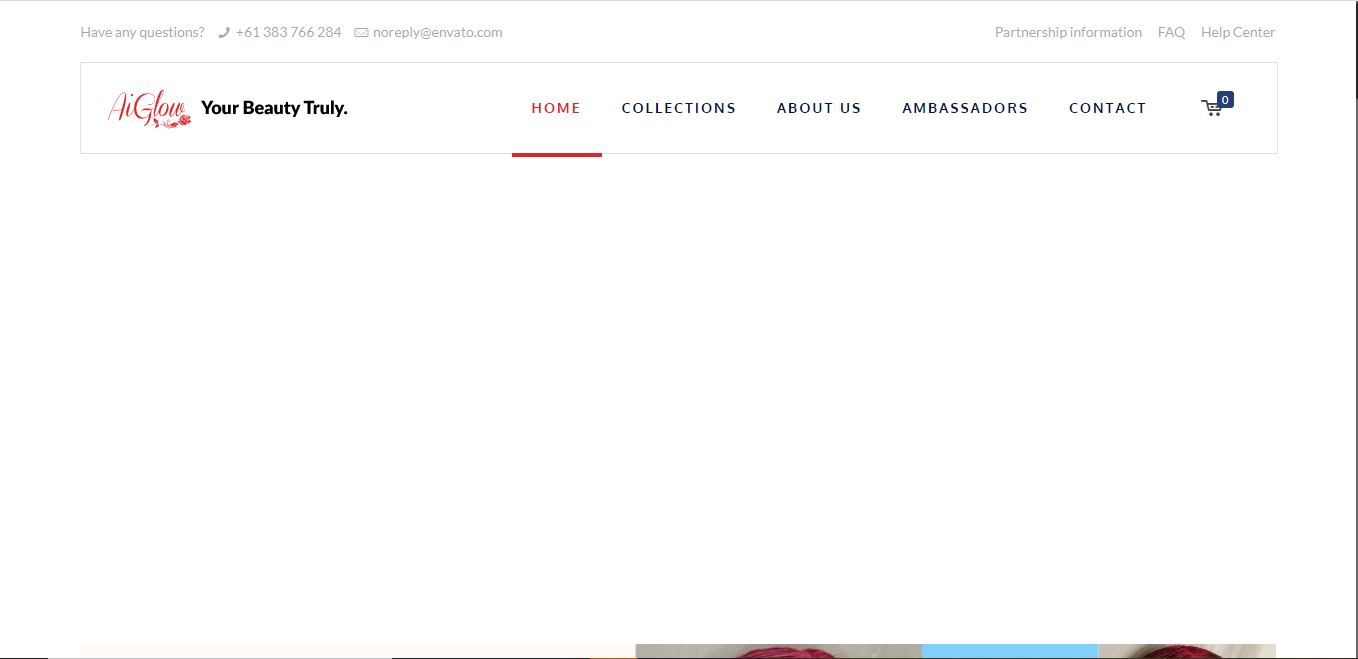Click the phone handset icon
1358x659 pixels.
[224, 33]
